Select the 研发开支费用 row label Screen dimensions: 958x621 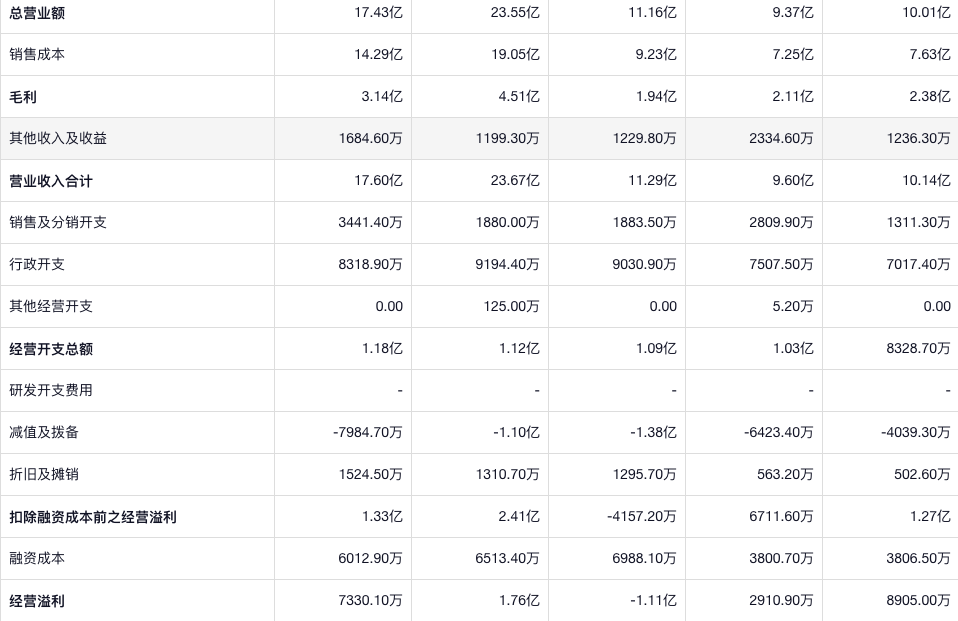[x=51, y=390]
